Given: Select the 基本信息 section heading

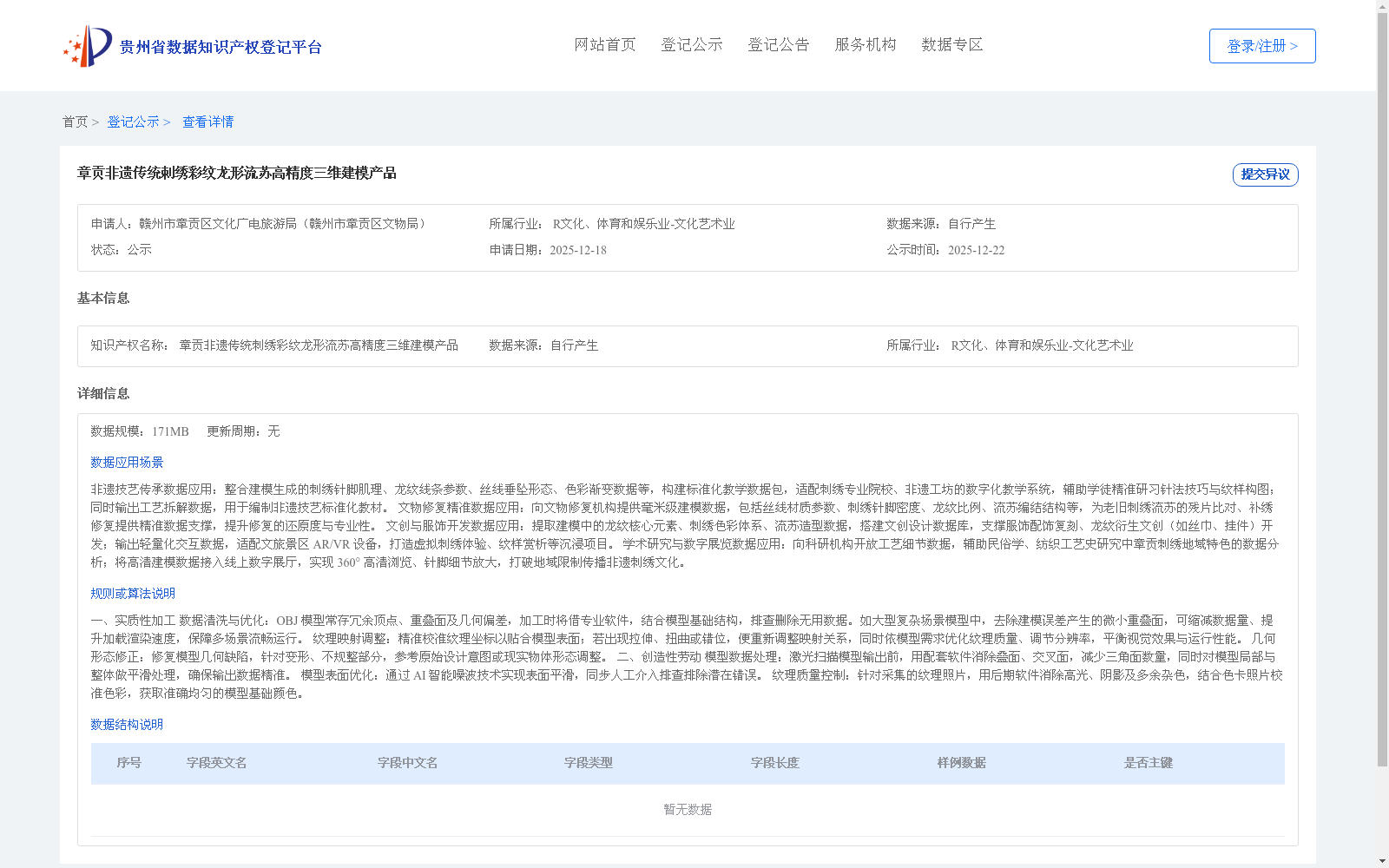Looking at the screenshot, I should 103,298.
